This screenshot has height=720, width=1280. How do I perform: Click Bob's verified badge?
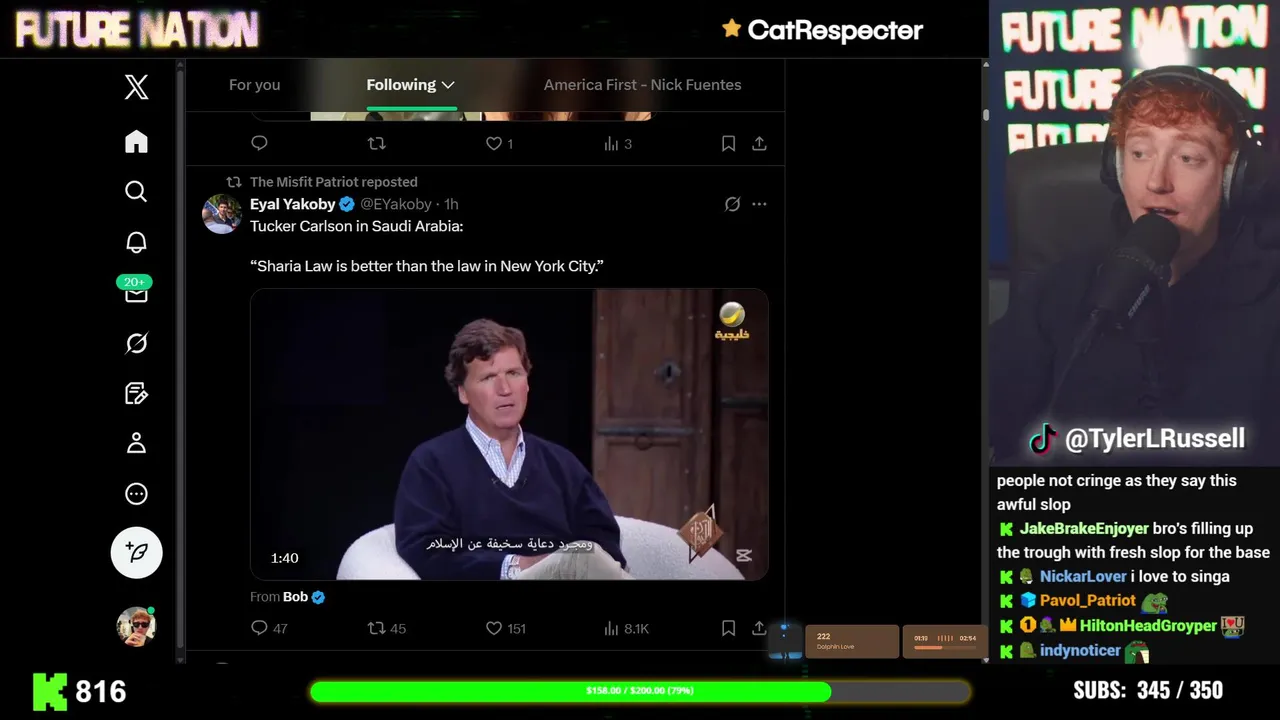click(318, 597)
